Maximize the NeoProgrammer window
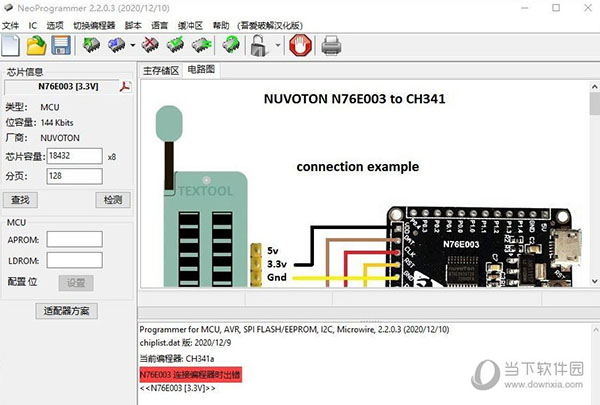Viewport: 600px width, 405px height. coord(556,8)
